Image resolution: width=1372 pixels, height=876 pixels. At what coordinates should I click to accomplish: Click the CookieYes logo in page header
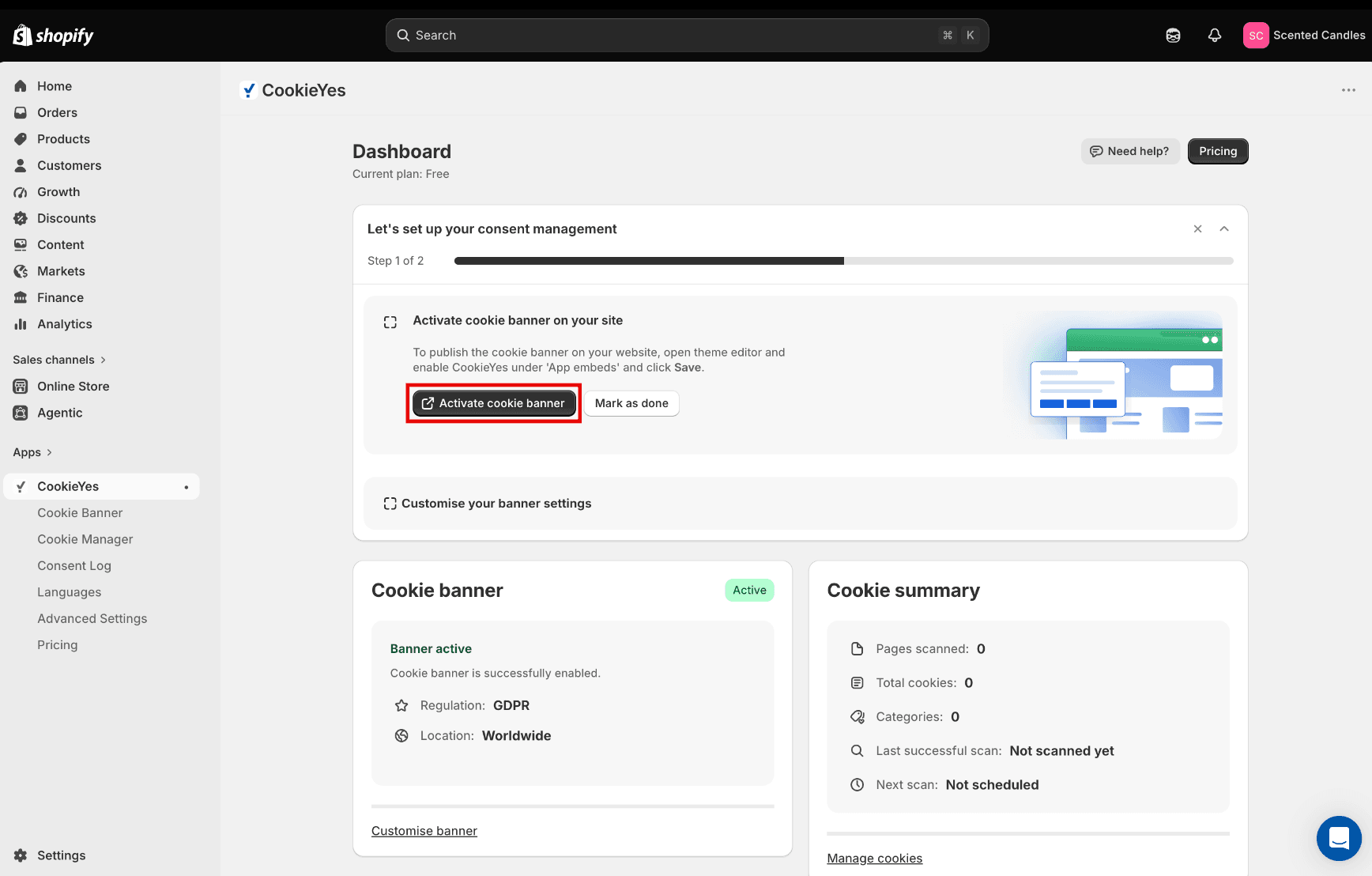(x=248, y=90)
